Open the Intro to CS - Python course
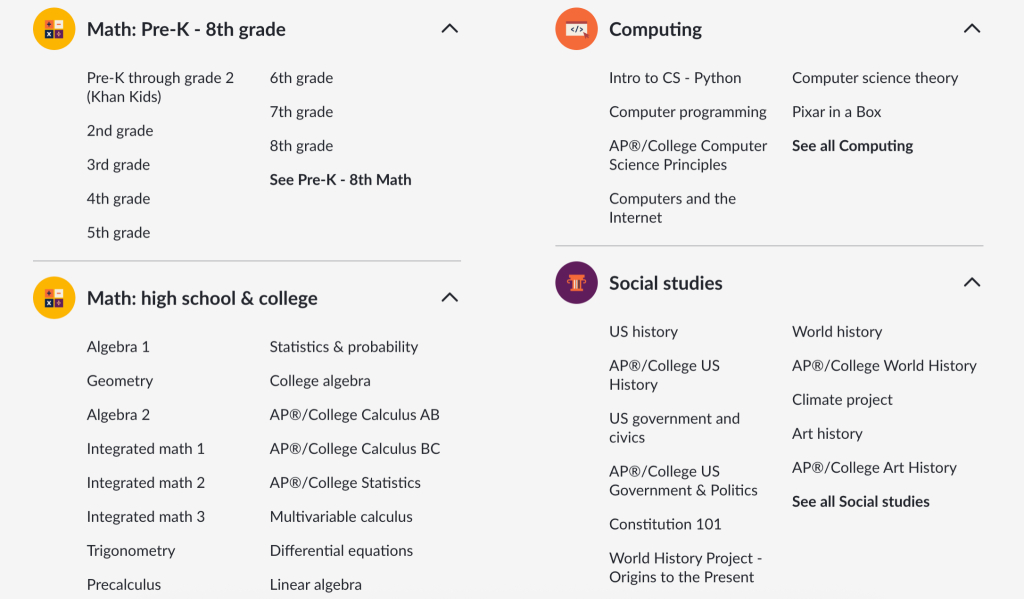1024x599 pixels. (675, 78)
